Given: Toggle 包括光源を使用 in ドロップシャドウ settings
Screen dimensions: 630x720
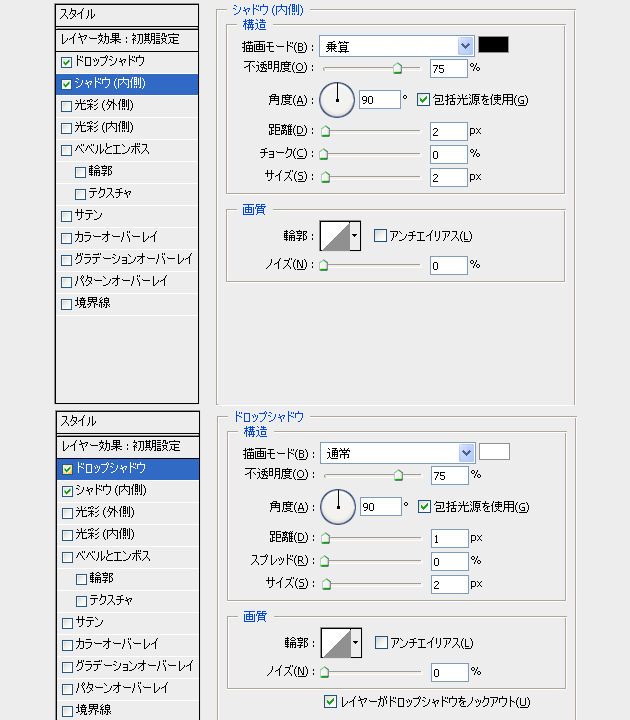Looking at the screenshot, I should (x=424, y=507).
